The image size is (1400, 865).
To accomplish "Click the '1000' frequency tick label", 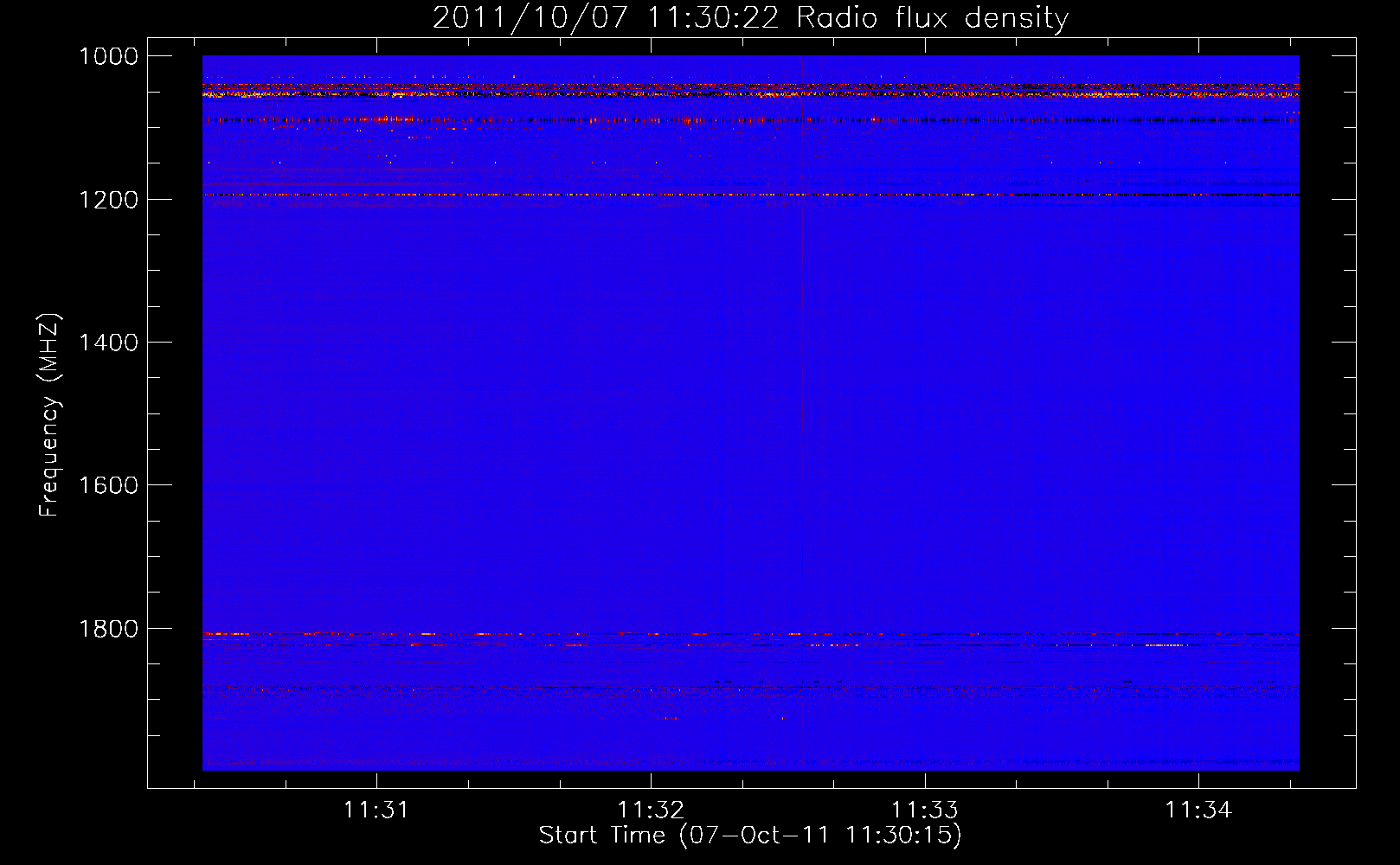I will pos(109,56).
